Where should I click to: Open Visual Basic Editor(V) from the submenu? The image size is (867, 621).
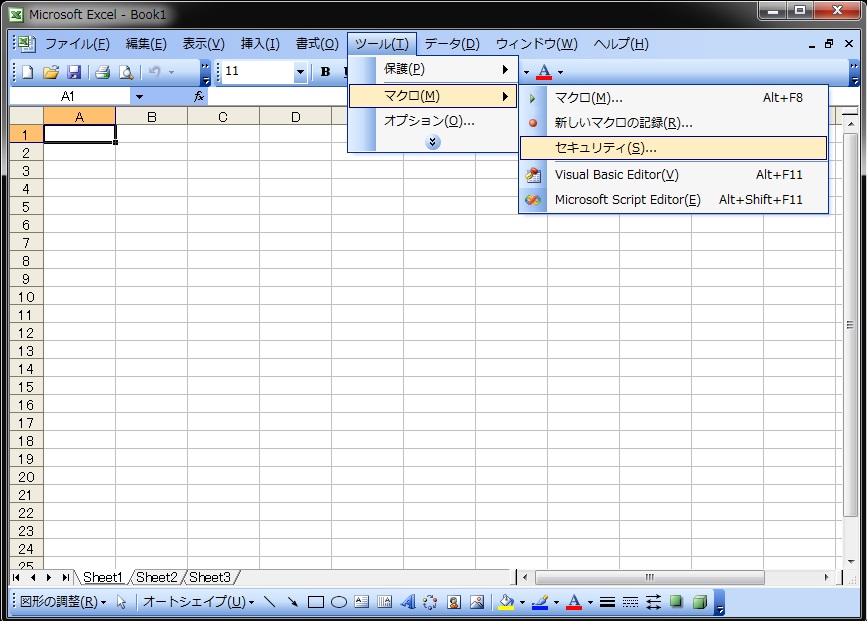(x=673, y=175)
